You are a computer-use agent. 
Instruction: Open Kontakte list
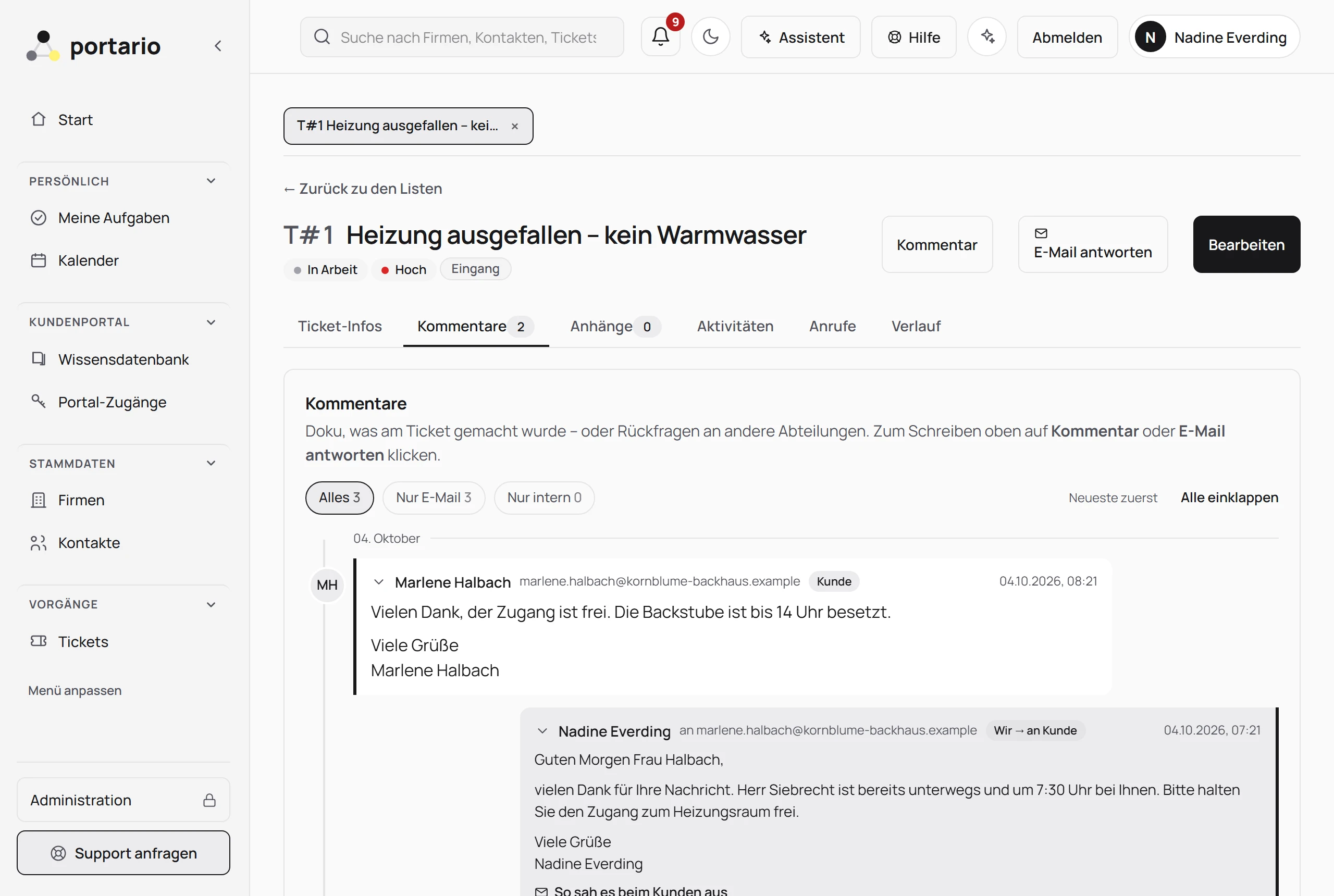click(x=123, y=543)
